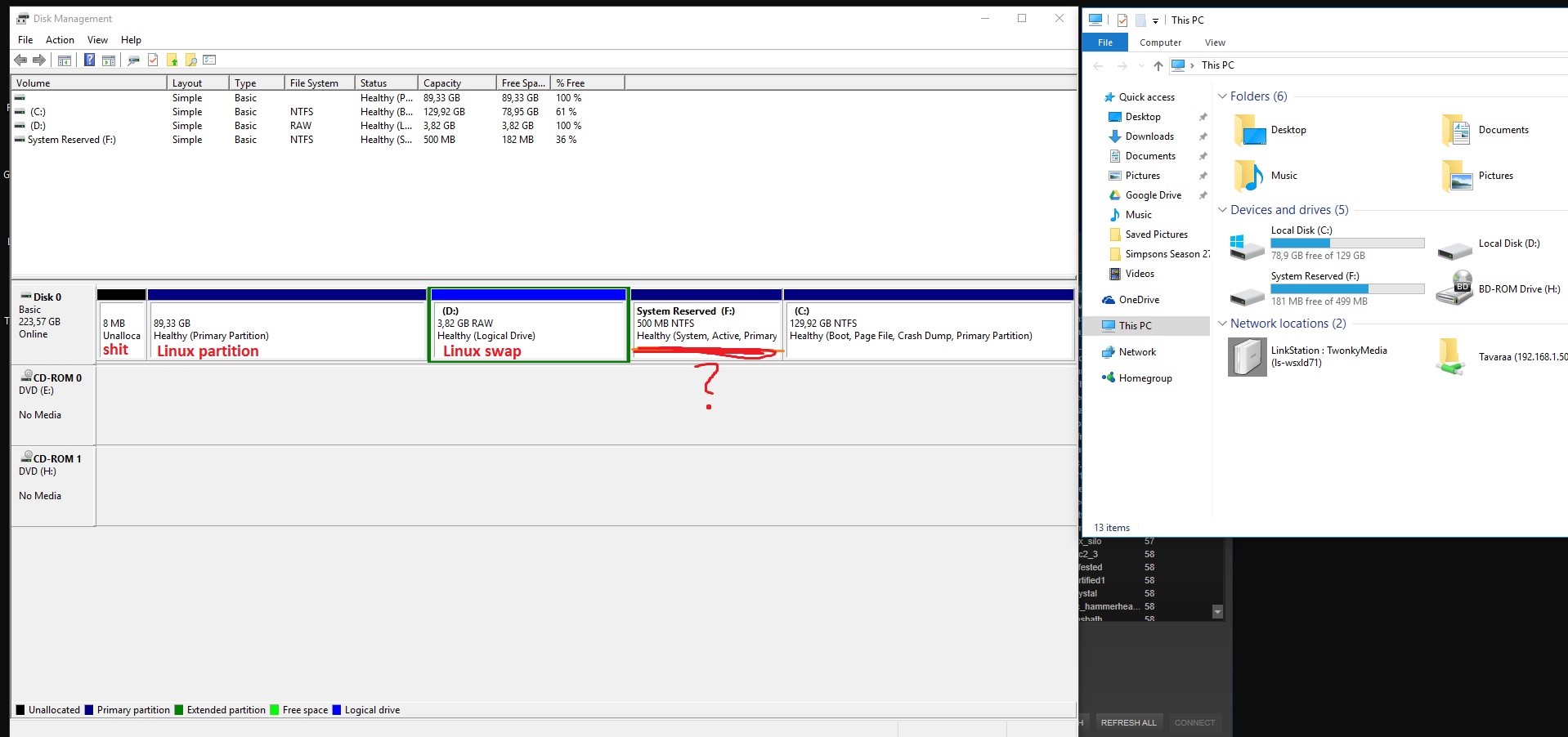Sort volume list by Capacity column
1568x737 pixels.
pos(442,83)
